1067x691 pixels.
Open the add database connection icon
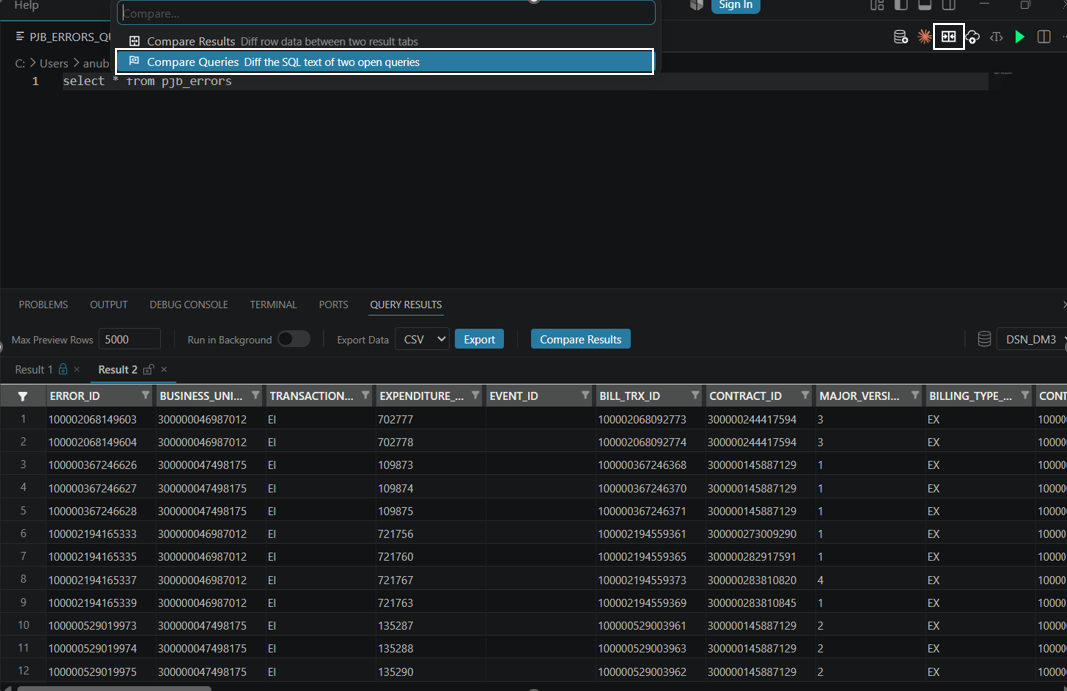(900, 37)
